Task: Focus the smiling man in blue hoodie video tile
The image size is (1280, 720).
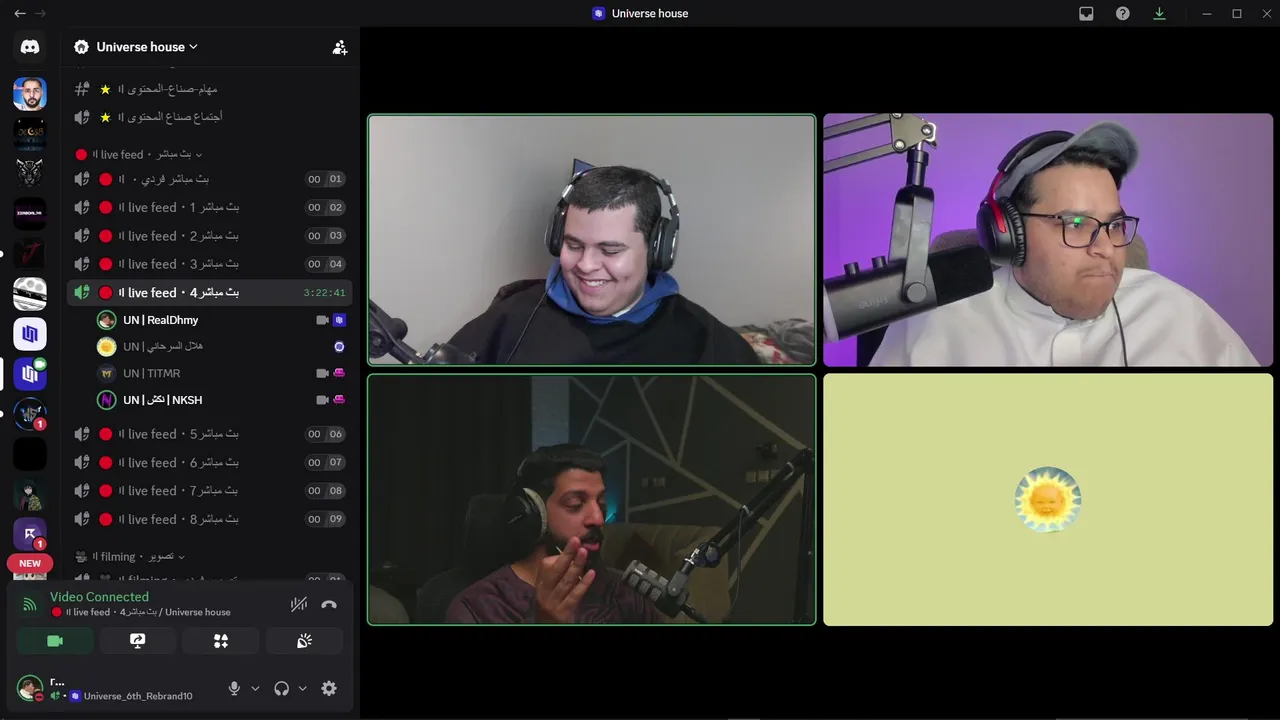Action: coord(592,240)
